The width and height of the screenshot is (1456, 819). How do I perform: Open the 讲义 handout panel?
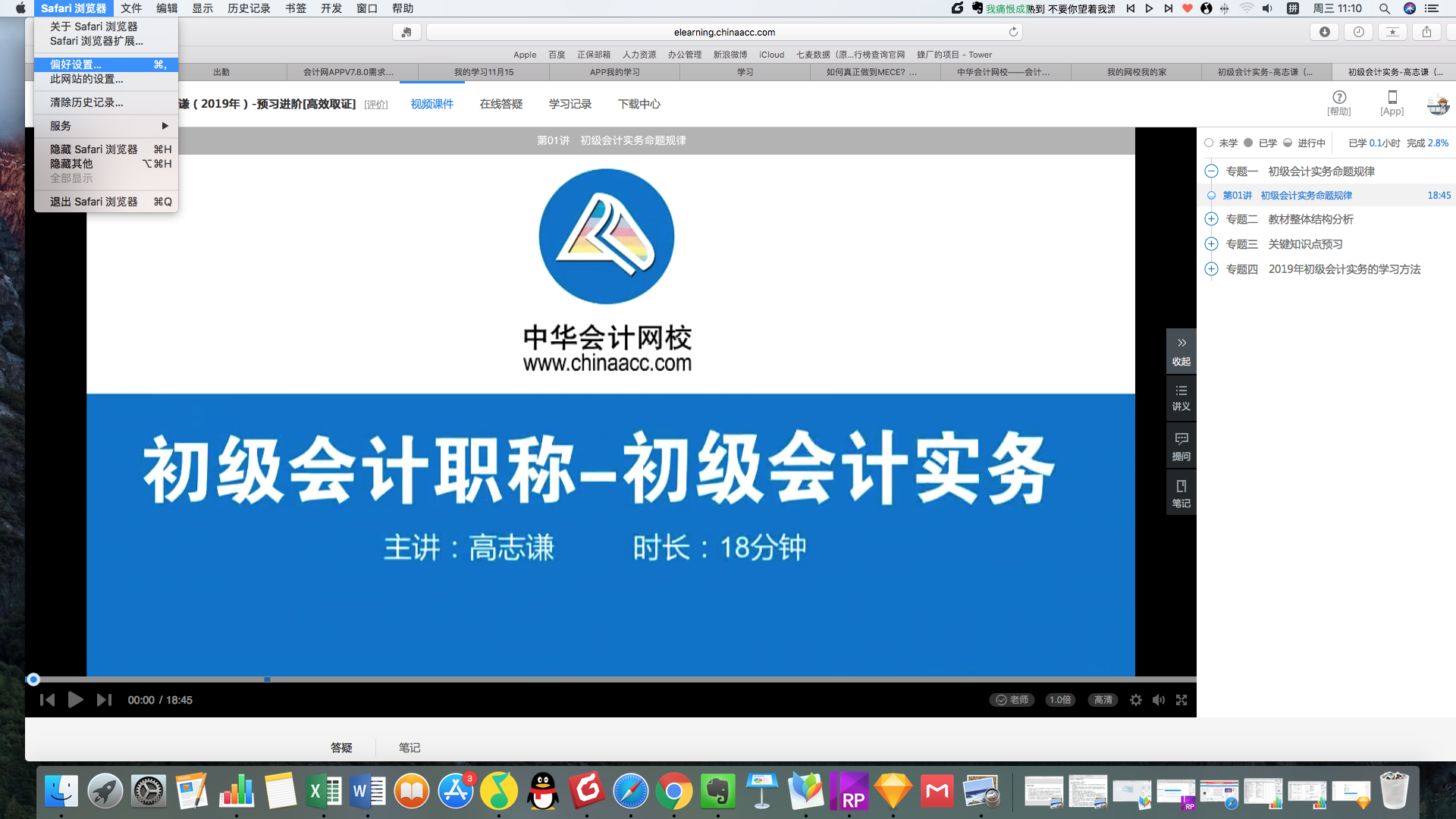click(x=1181, y=397)
